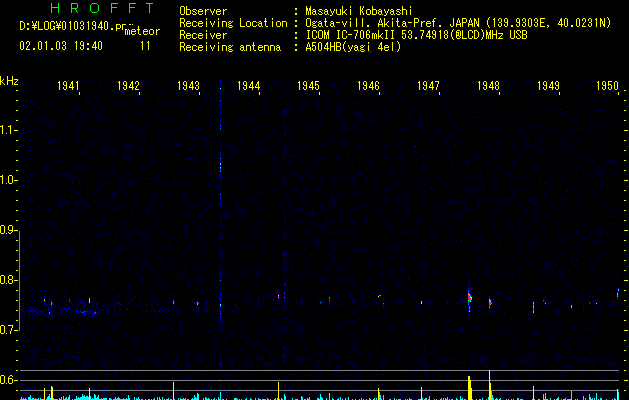629x400 pixels.
Task: Click the 1946 time axis label
Action: pos(368,86)
